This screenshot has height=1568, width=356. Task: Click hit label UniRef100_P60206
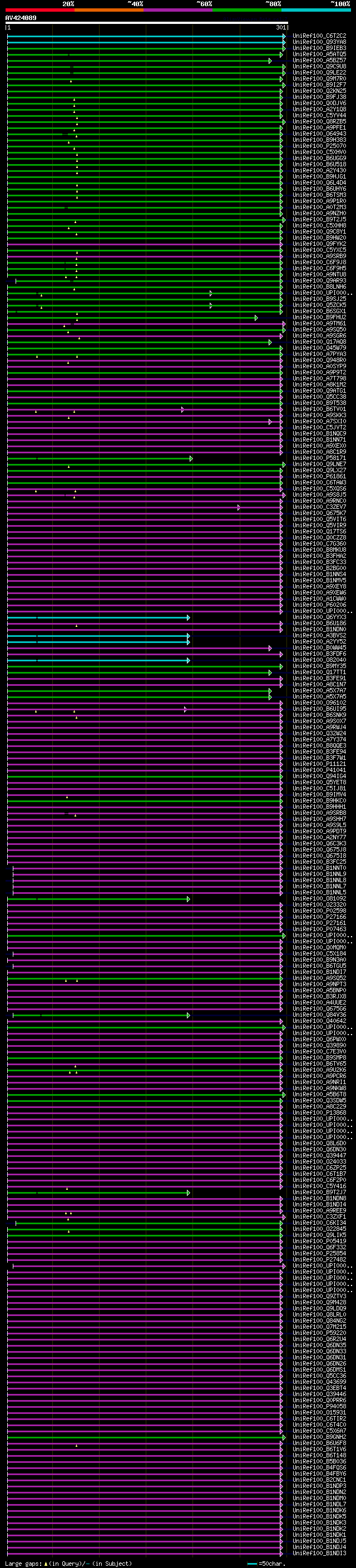319,605
